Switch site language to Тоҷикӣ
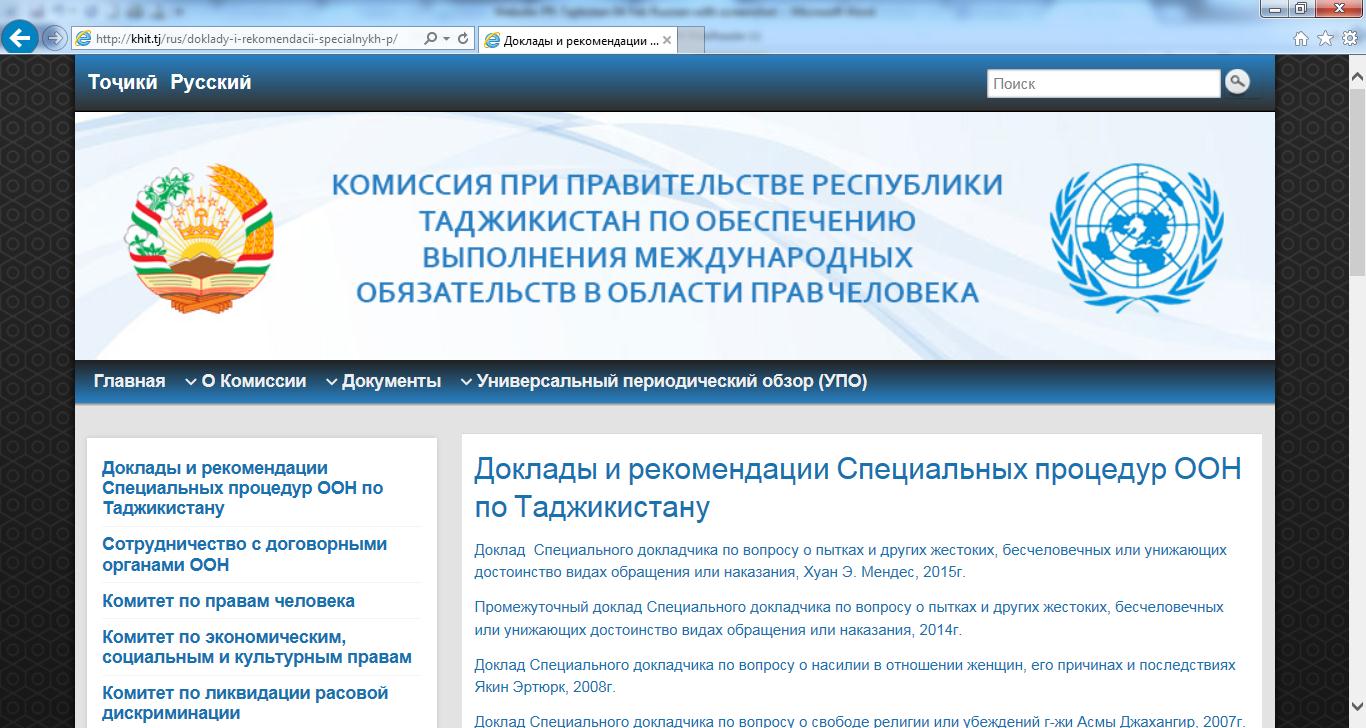 (122, 83)
